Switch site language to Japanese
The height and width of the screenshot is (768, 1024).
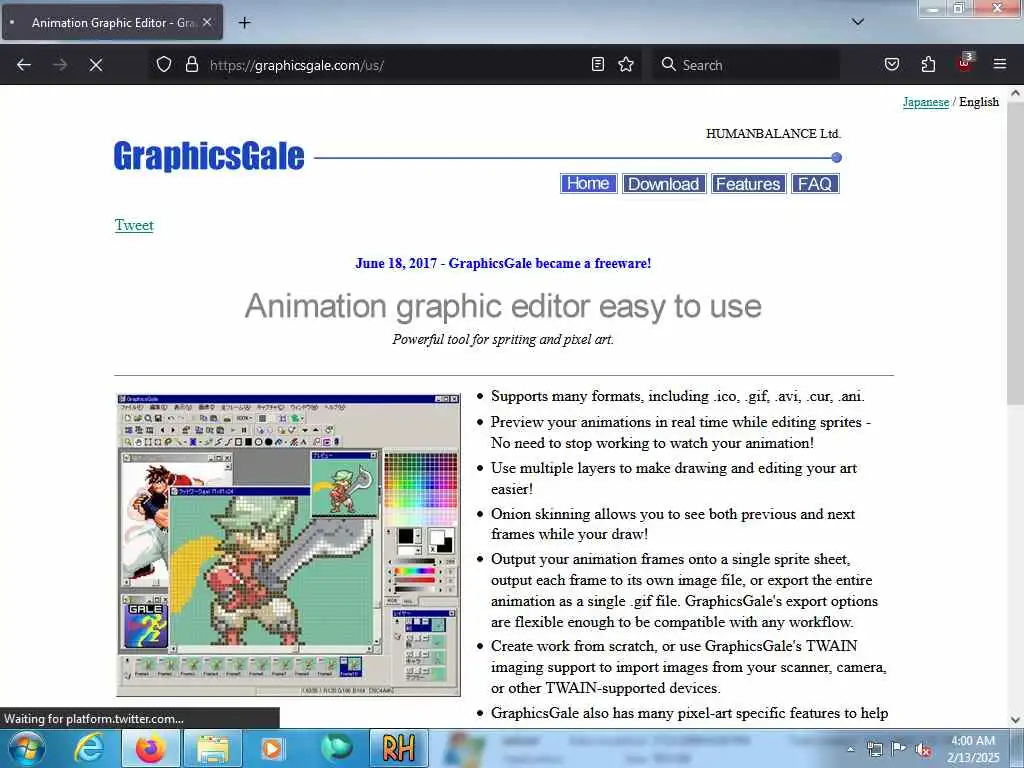[x=925, y=102]
